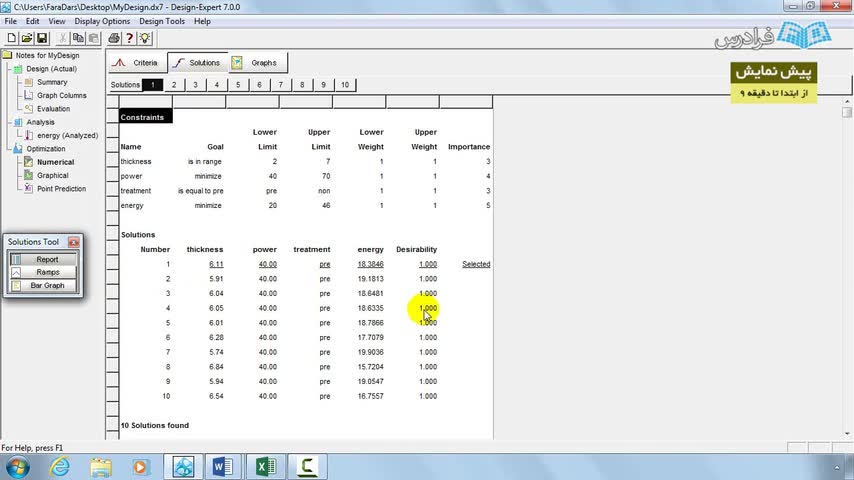The height and width of the screenshot is (480, 854).
Task: Click Ramps in Solutions Tool
Action: pyautogui.click(x=43, y=272)
